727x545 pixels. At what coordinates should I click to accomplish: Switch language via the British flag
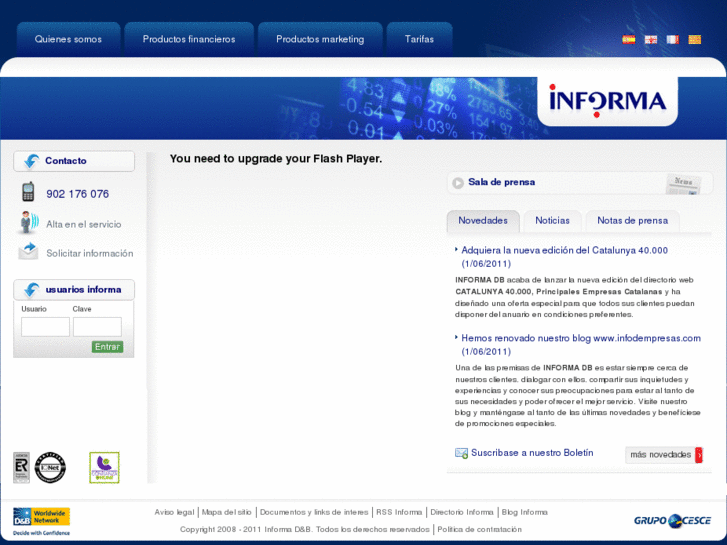coord(650,39)
